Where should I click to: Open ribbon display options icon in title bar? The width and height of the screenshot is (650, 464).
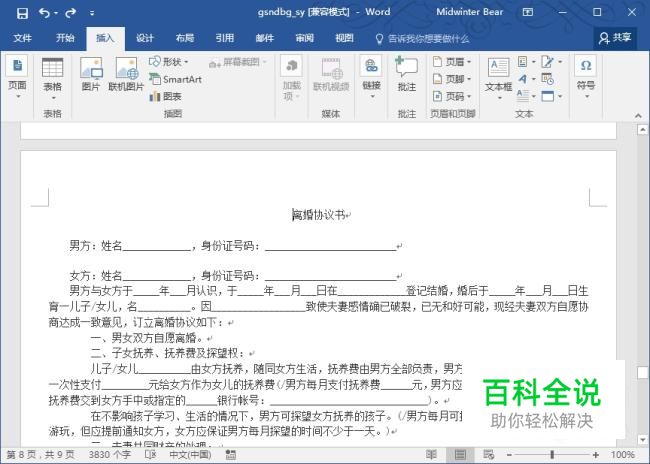pos(528,12)
